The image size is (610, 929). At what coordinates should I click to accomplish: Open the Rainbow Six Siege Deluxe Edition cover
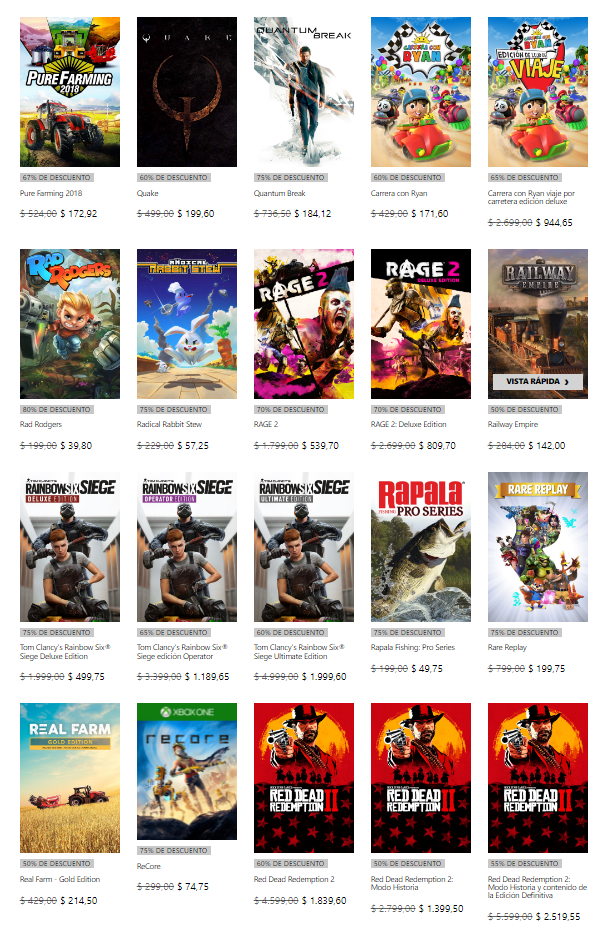point(70,547)
